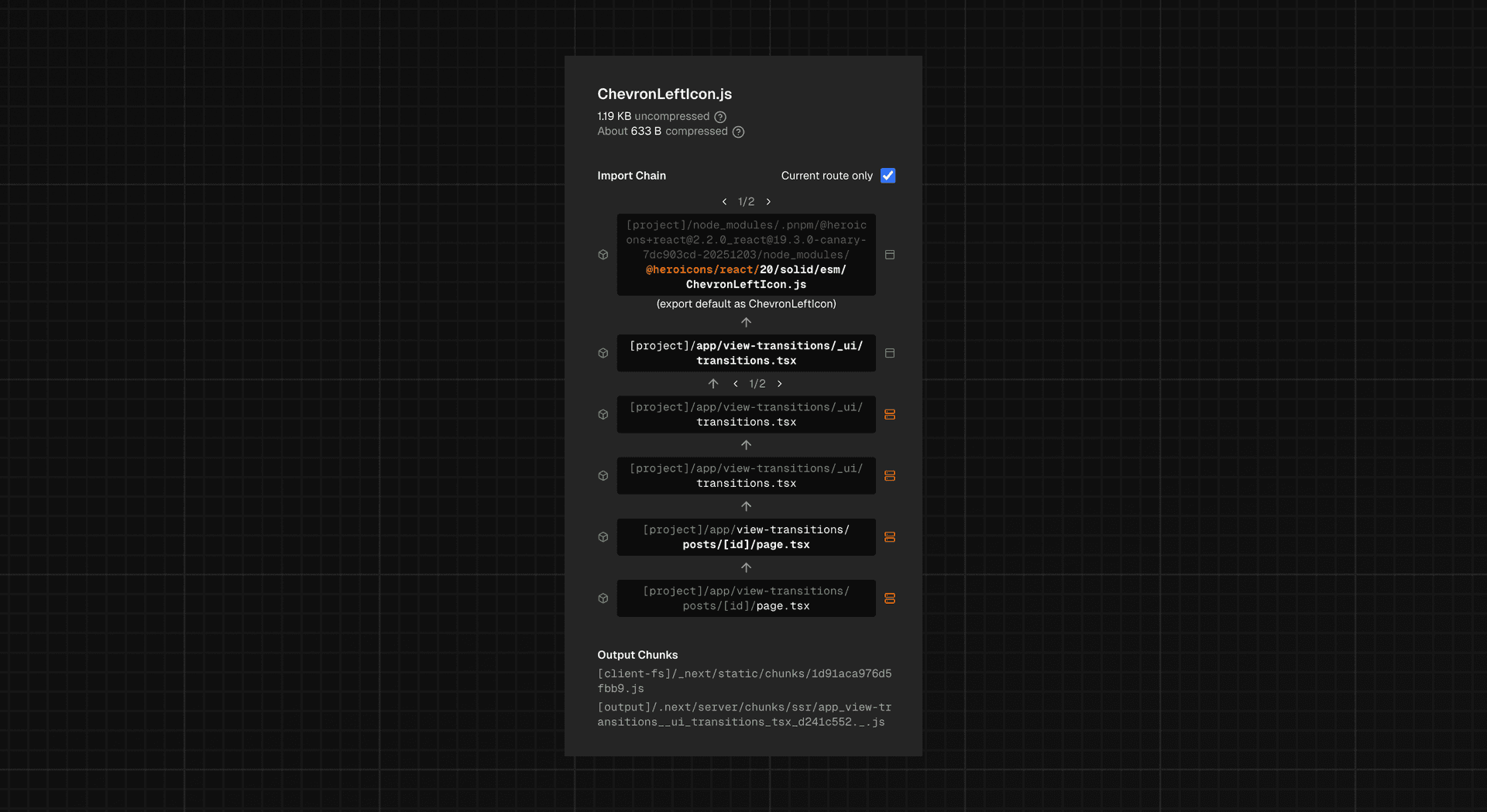This screenshot has height=812, width=1487.
Task: Click the layout icon beside the second transitions.tsx node
Action: click(x=889, y=353)
